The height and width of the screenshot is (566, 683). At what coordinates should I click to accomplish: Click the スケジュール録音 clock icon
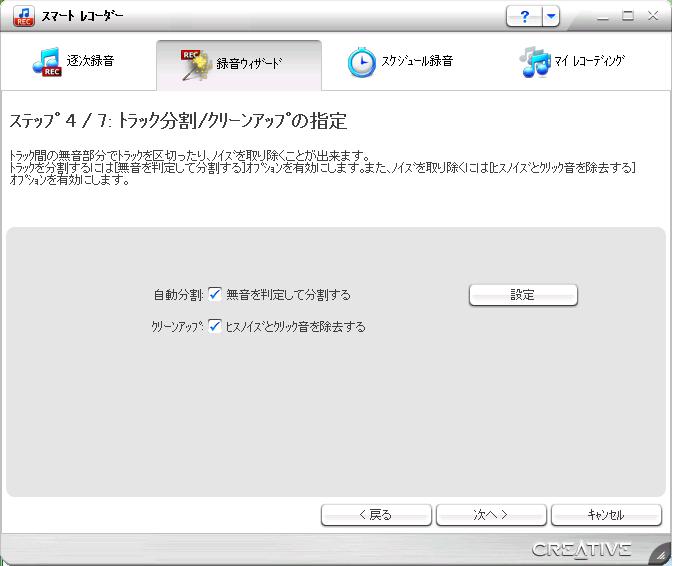coord(360,63)
